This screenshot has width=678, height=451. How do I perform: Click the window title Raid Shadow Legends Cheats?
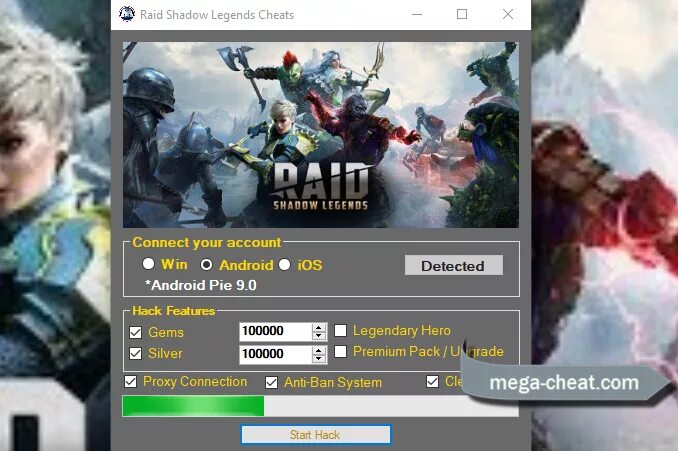pos(217,15)
